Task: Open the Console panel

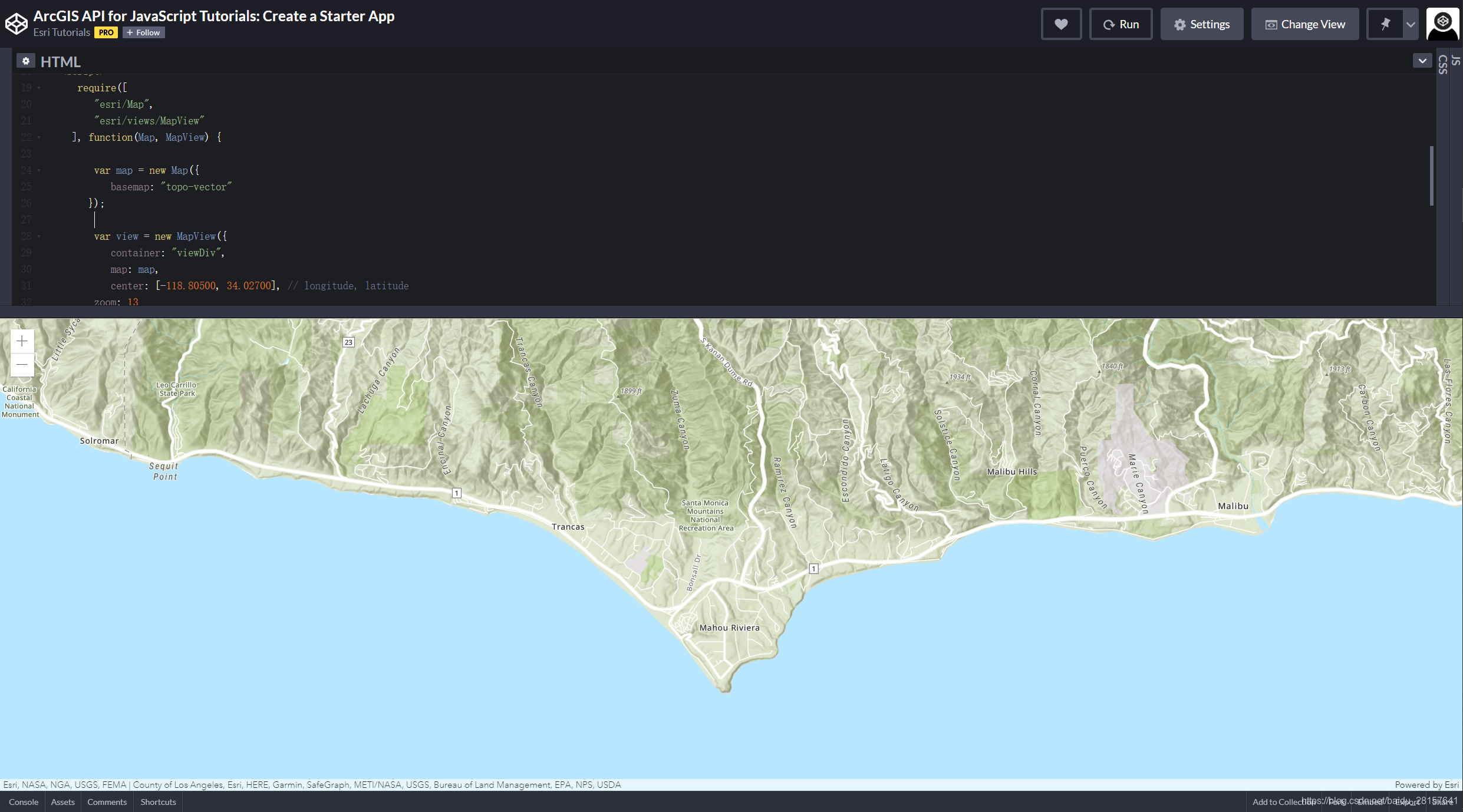Action: click(24, 802)
